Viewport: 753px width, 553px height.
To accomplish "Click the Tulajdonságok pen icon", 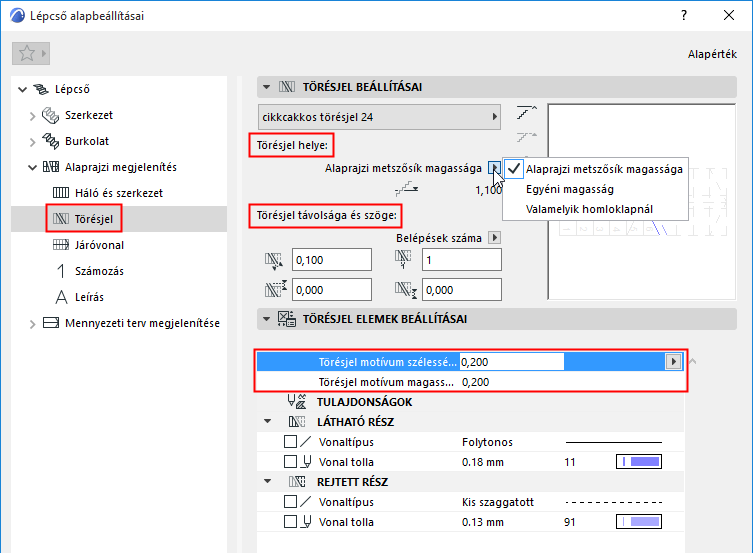I will pos(297,402).
